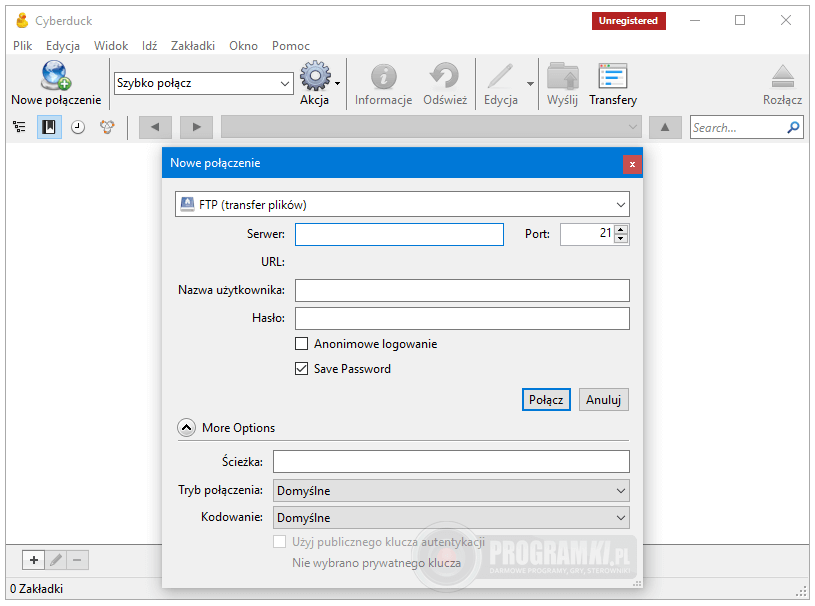Focus the Nazwa użytkownika field
815x606 pixels.
tap(462, 290)
